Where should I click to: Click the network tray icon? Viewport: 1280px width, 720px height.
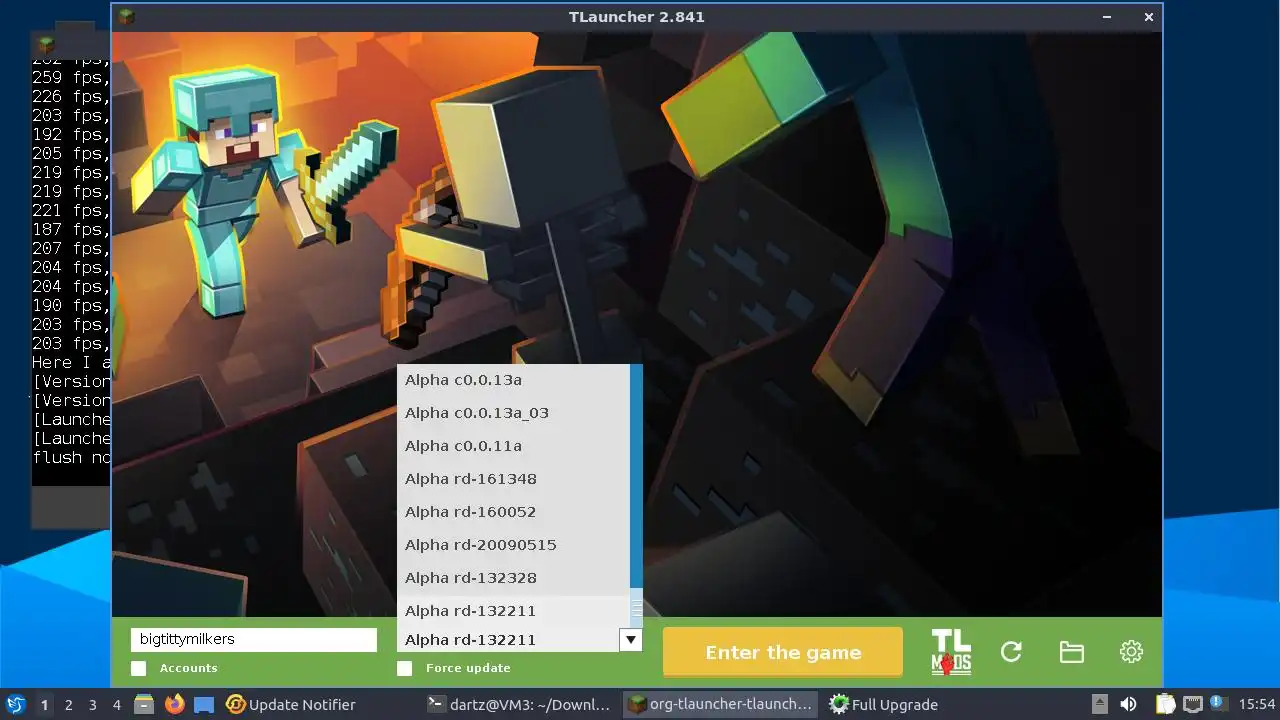tap(1193, 704)
